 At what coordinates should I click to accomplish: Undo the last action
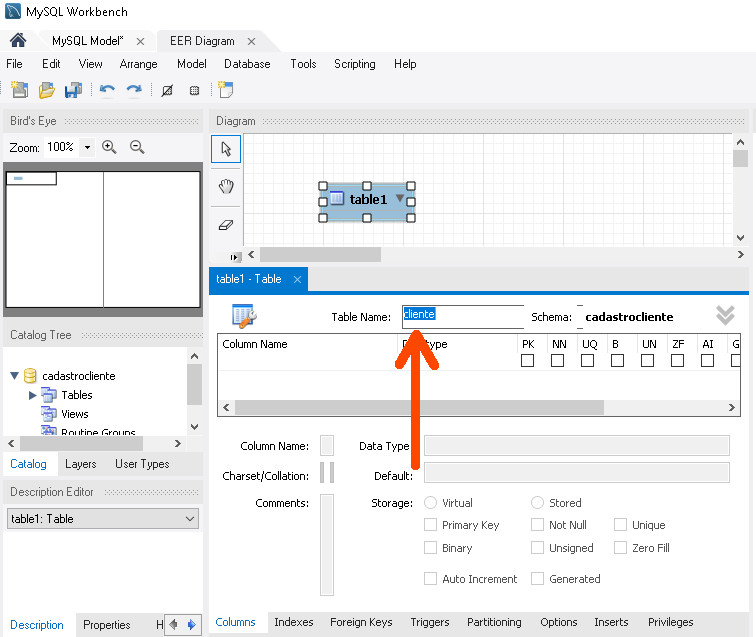coord(107,90)
